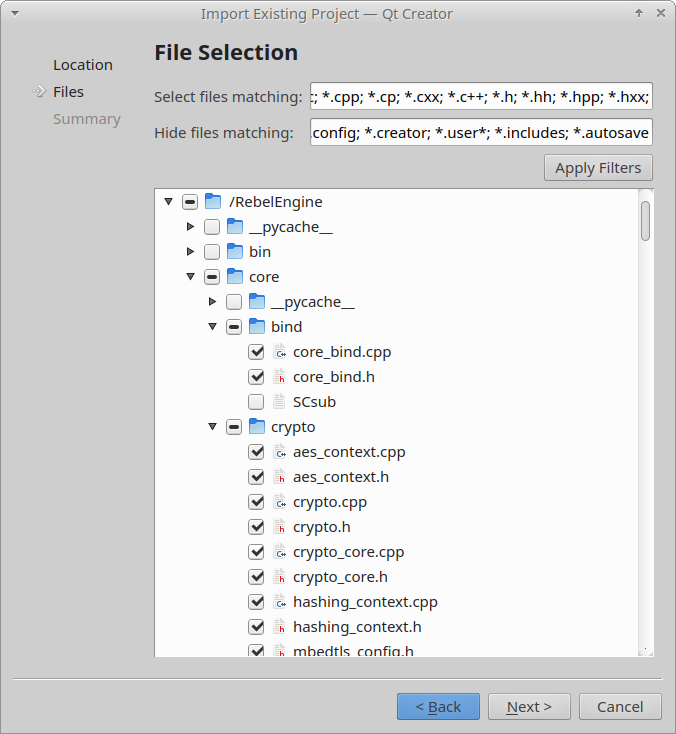The width and height of the screenshot is (676, 734).
Task: Collapse the crypto folder node
Action: click(x=213, y=427)
